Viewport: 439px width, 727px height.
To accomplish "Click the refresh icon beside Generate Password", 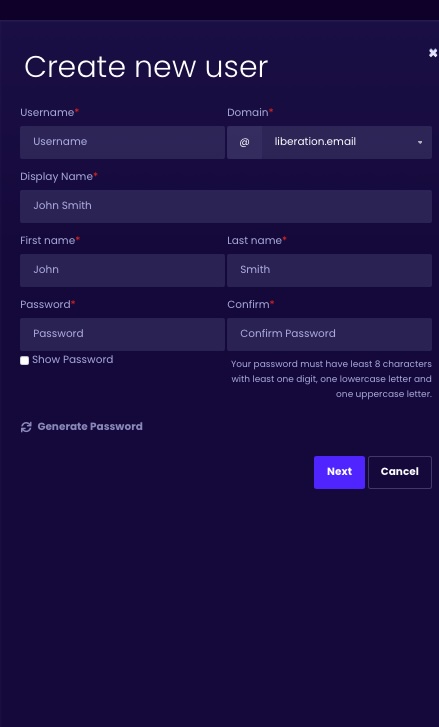I will [x=26, y=427].
